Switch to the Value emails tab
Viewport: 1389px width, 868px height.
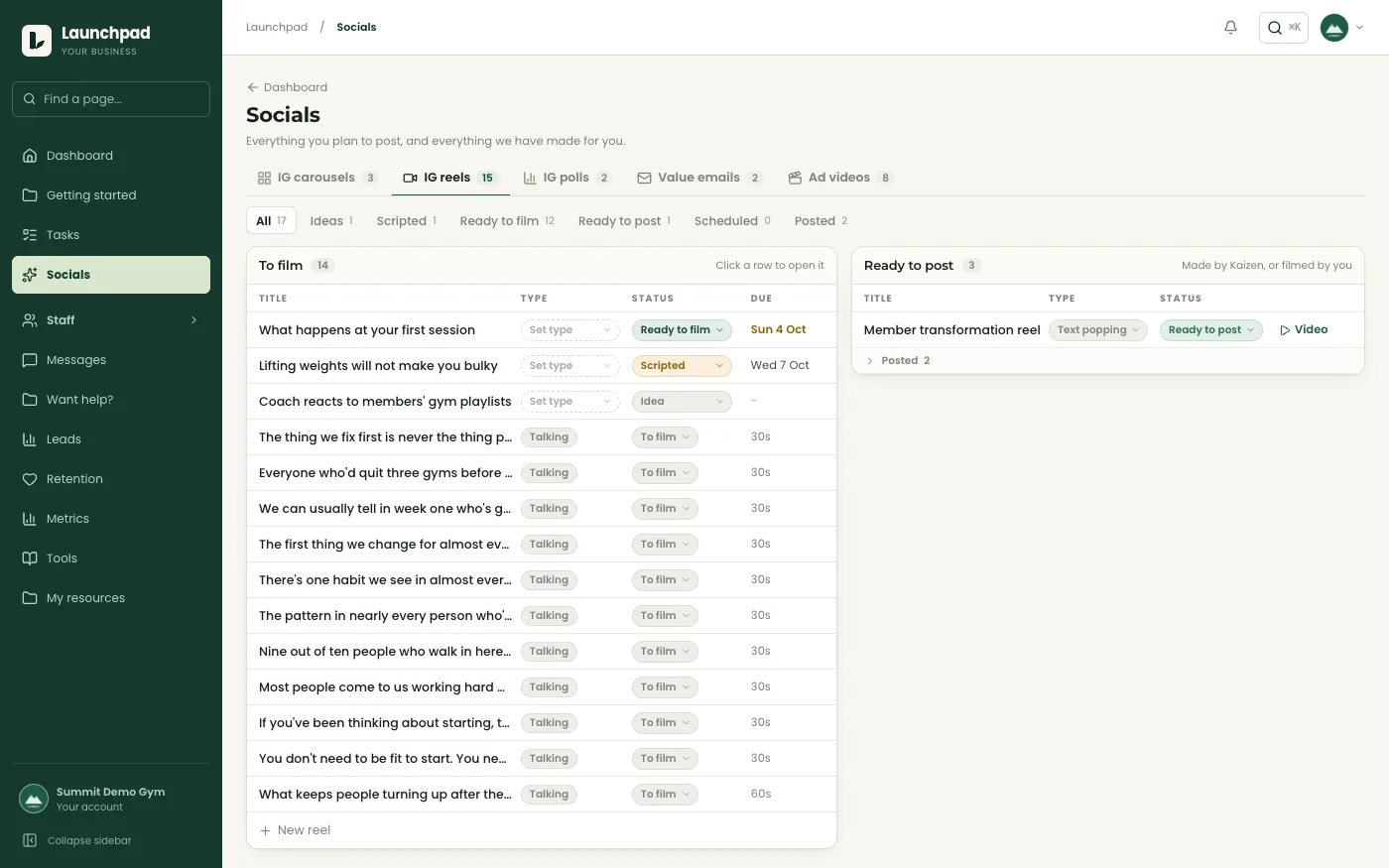pyautogui.click(x=698, y=178)
